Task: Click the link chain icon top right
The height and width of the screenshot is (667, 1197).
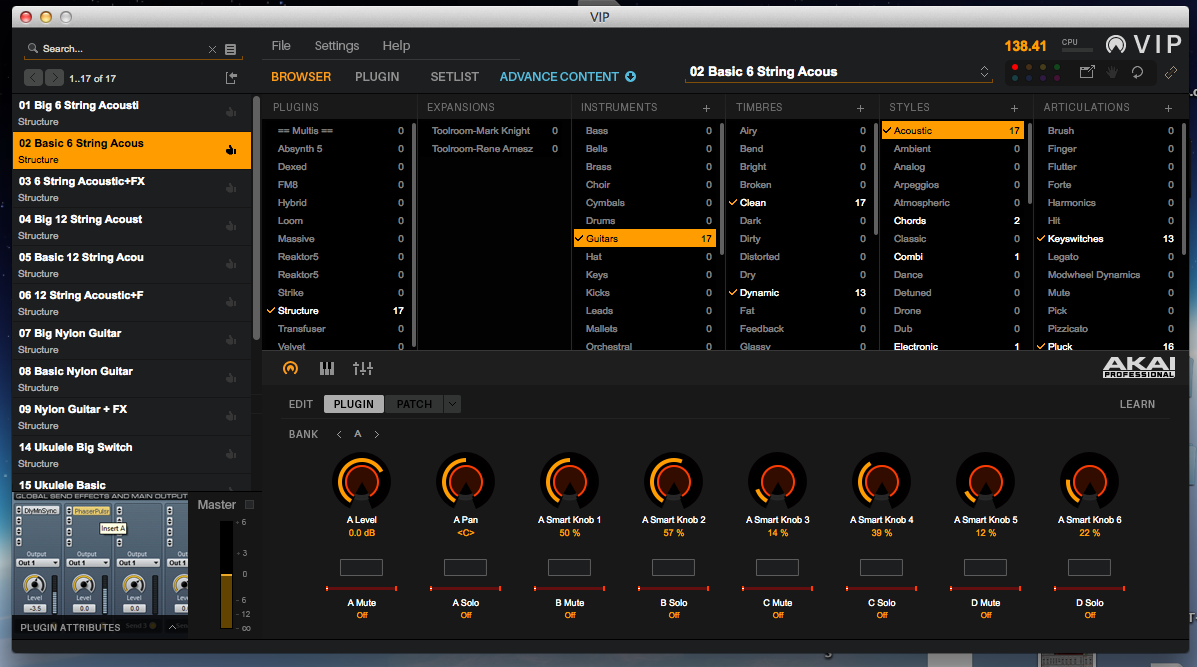Action: [1171, 72]
